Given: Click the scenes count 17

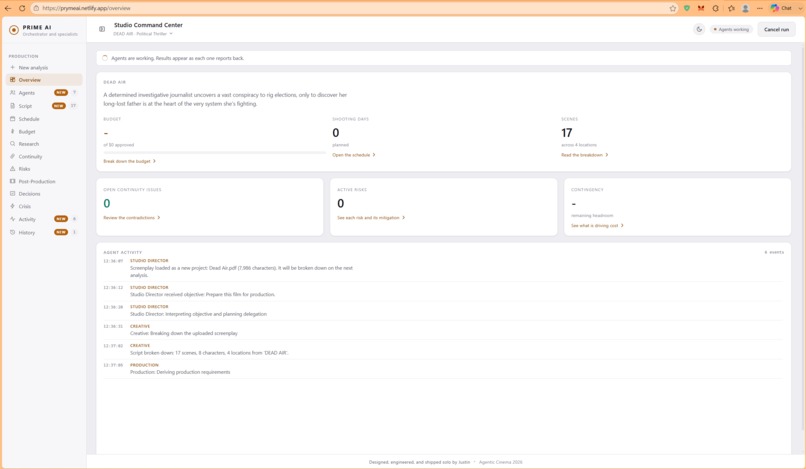Looking at the screenshot, I should [x=566, y=133].
